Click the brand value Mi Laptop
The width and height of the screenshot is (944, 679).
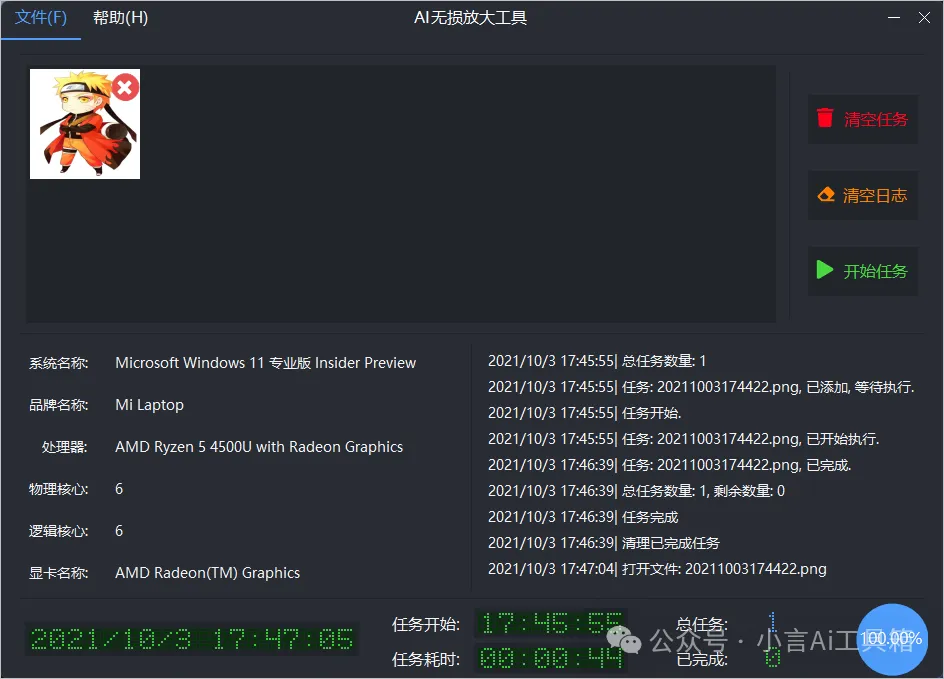pyautogui.click(x=149, y=405)
